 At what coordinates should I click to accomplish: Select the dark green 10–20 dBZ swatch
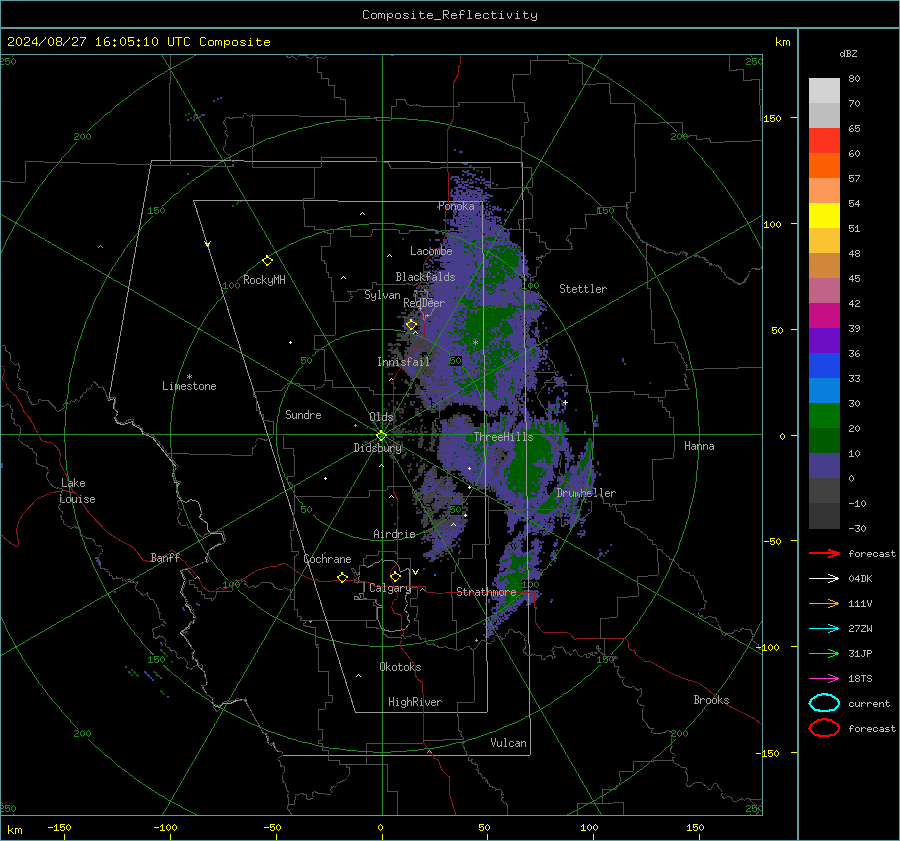[824, 440]
